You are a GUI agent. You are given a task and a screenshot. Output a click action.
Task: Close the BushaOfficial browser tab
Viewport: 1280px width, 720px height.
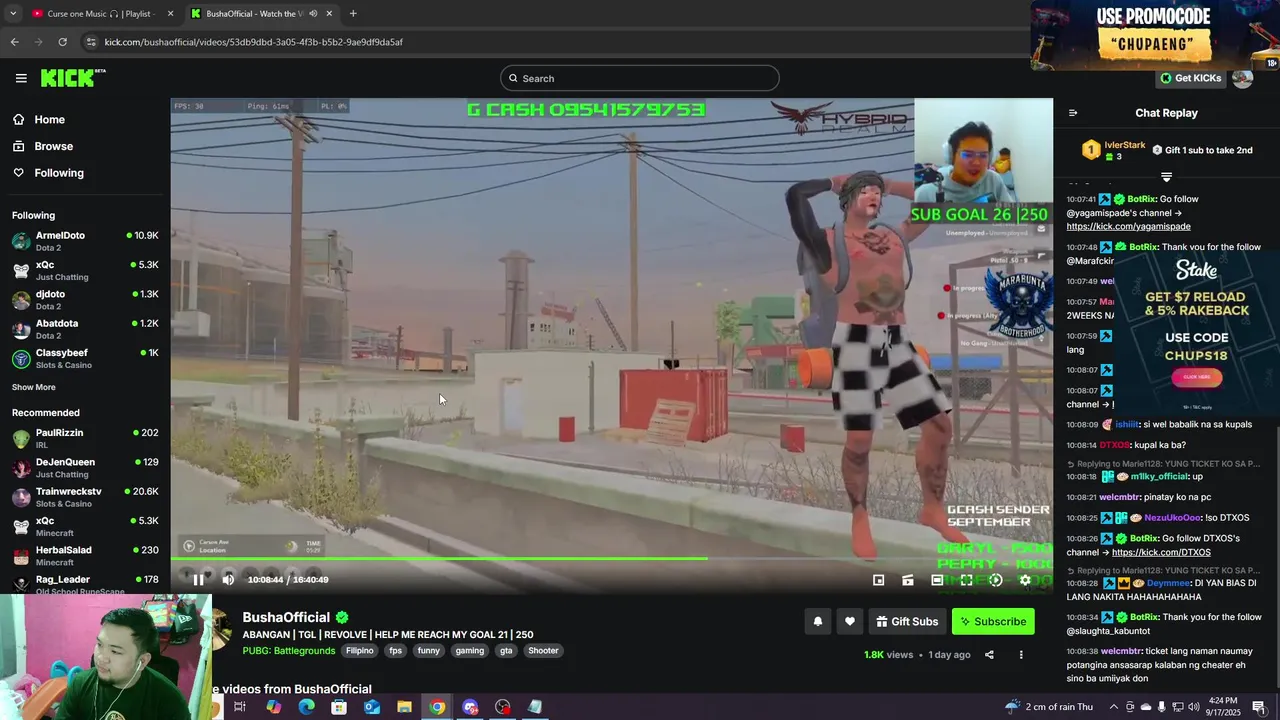pyautogui.click(x=329, y=14)
